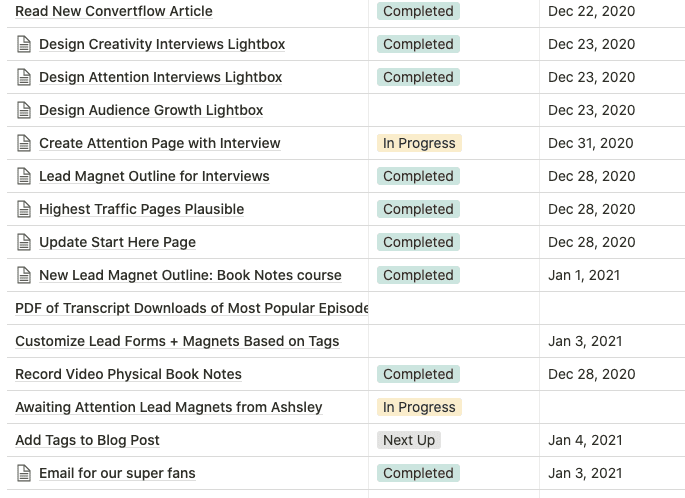Click page icon beside Design Creativity Interviews Lightbox
The height and width of the screenshot is (498, 685).
(x=24, y=44)
